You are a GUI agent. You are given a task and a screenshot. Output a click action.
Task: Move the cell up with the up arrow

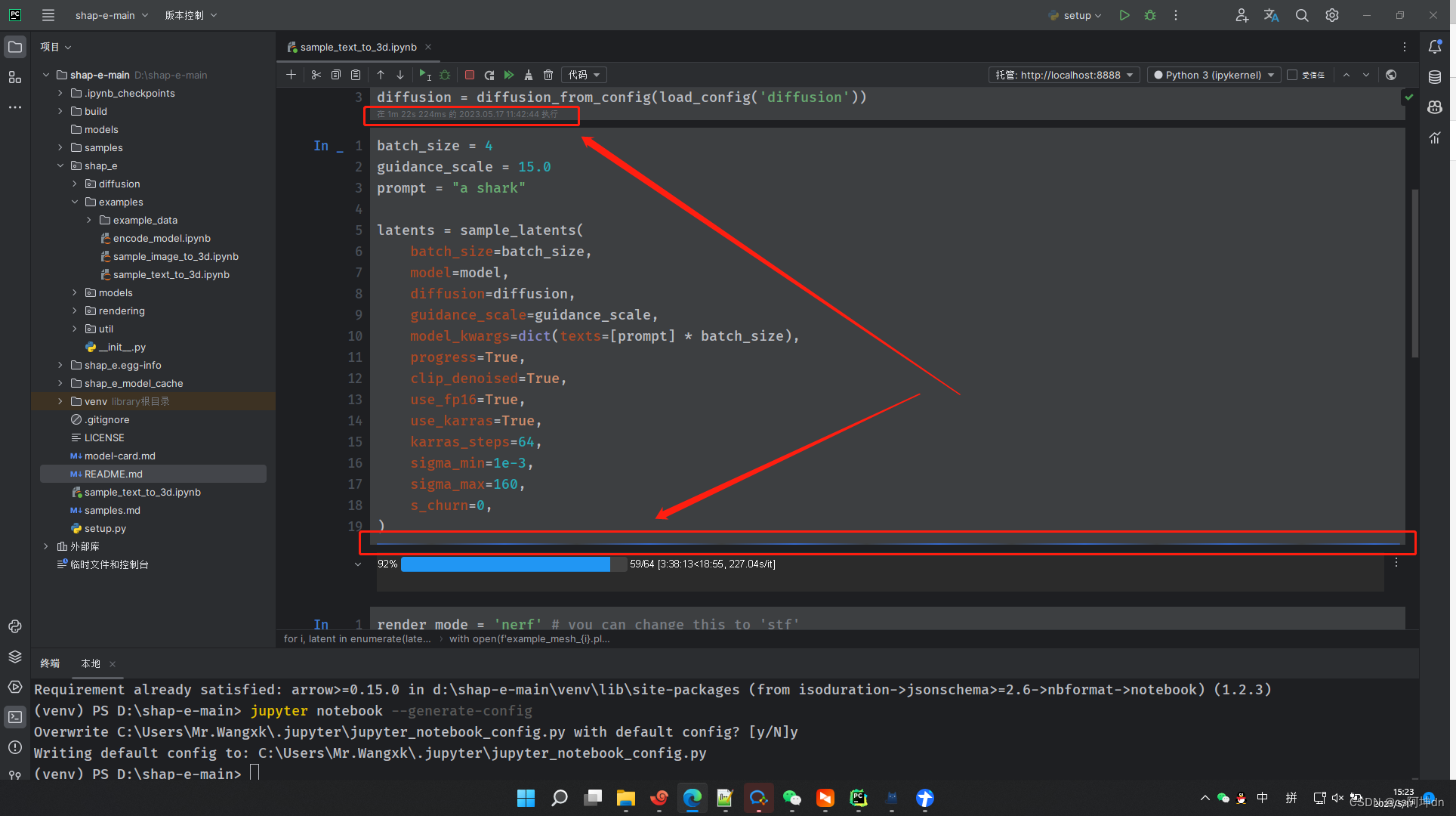click(381, 75)
